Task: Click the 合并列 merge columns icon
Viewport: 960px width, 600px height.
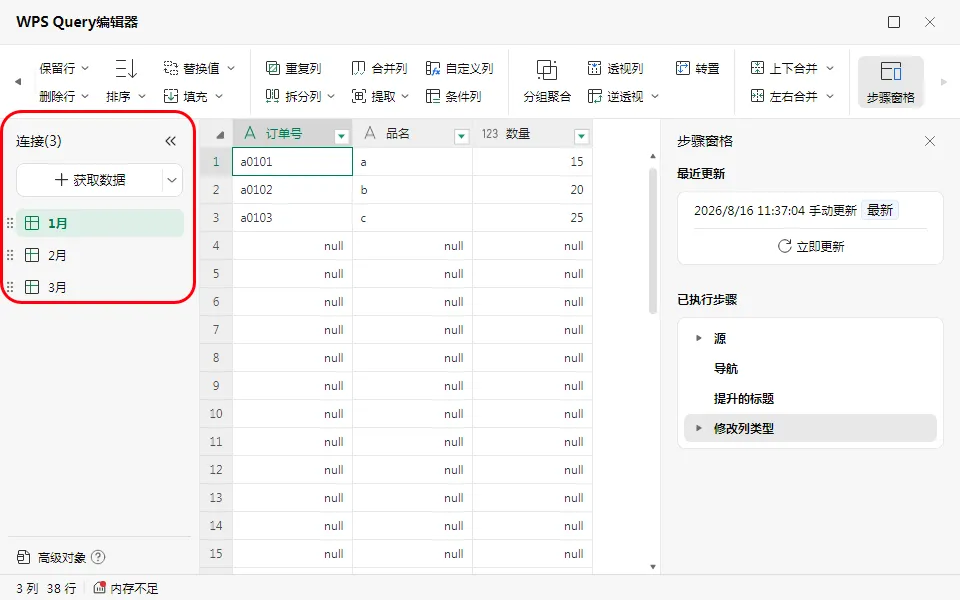Action: 358,68
